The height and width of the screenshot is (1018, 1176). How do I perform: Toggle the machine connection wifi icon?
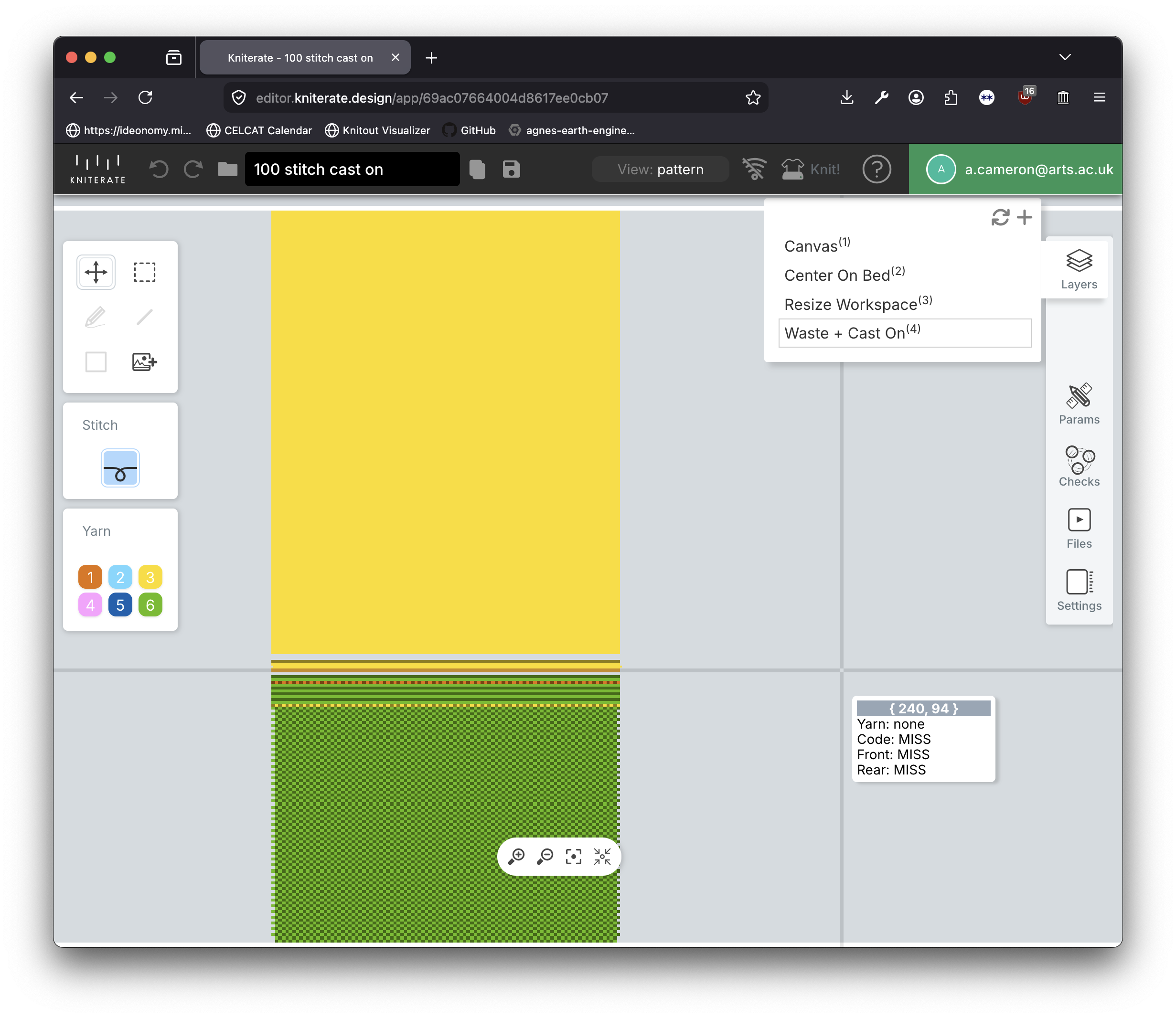tap(754, 170)
